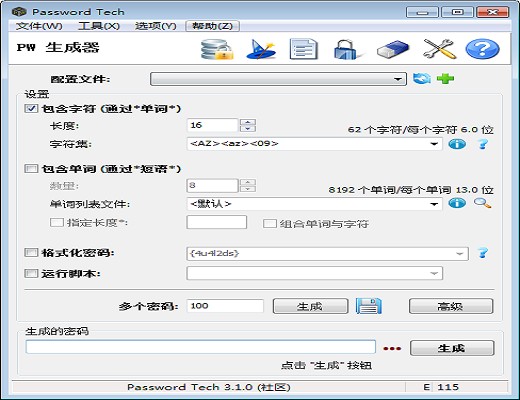This screenshot has height=400, width=520.
Task: Click the magnifier icon beside word list file
Action: tap(482, 203)
